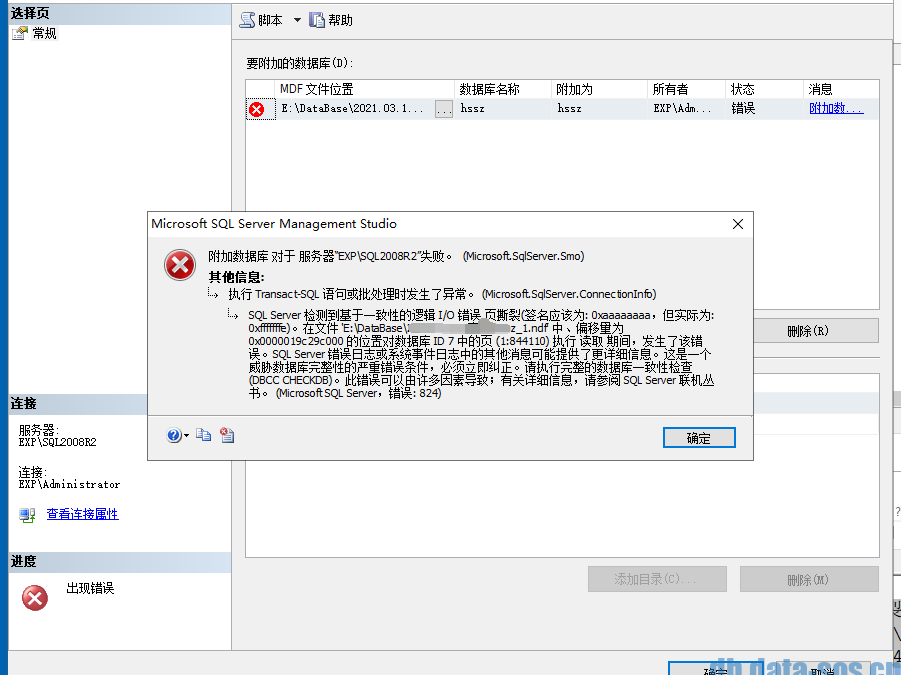Click the browse ellipsis button for MDF file
Viewport: 901px width, 675px height.
tap(444, 109)
